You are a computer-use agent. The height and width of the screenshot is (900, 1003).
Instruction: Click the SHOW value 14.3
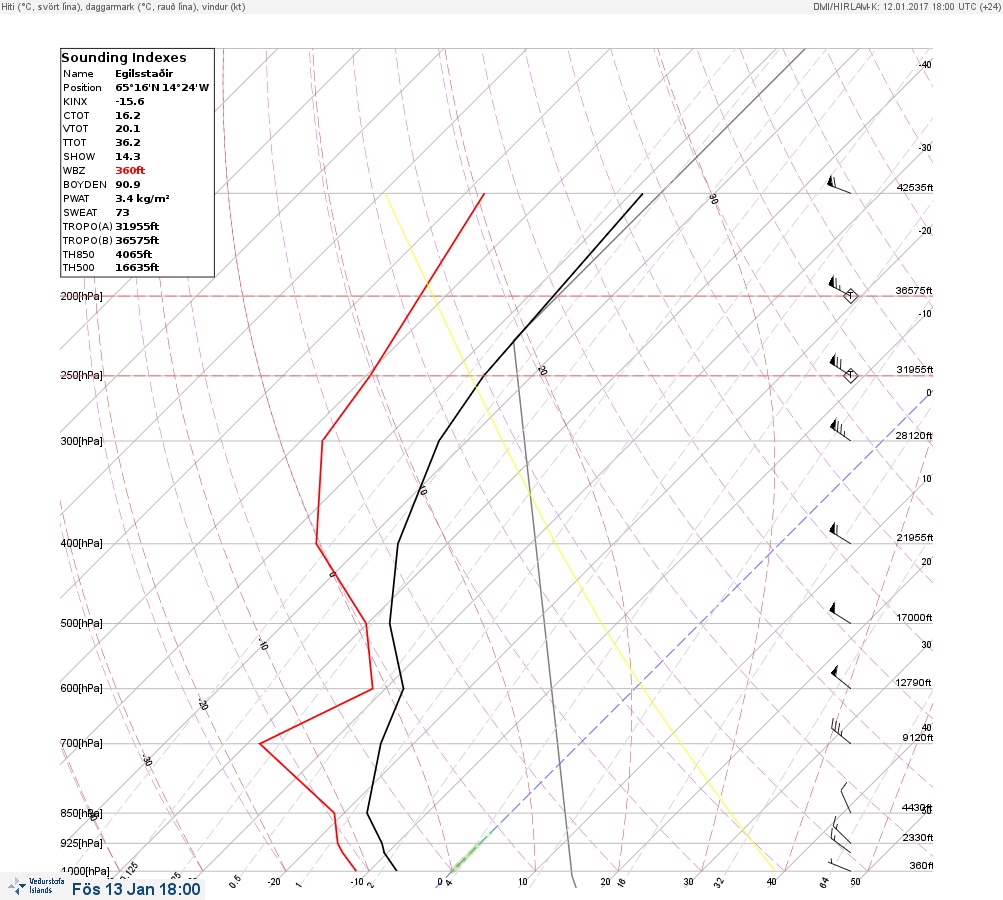tap(128, 157)
